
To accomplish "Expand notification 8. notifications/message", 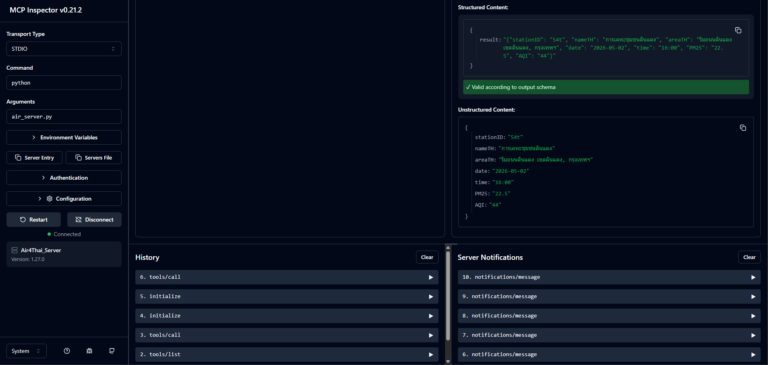I will (609, 316).
